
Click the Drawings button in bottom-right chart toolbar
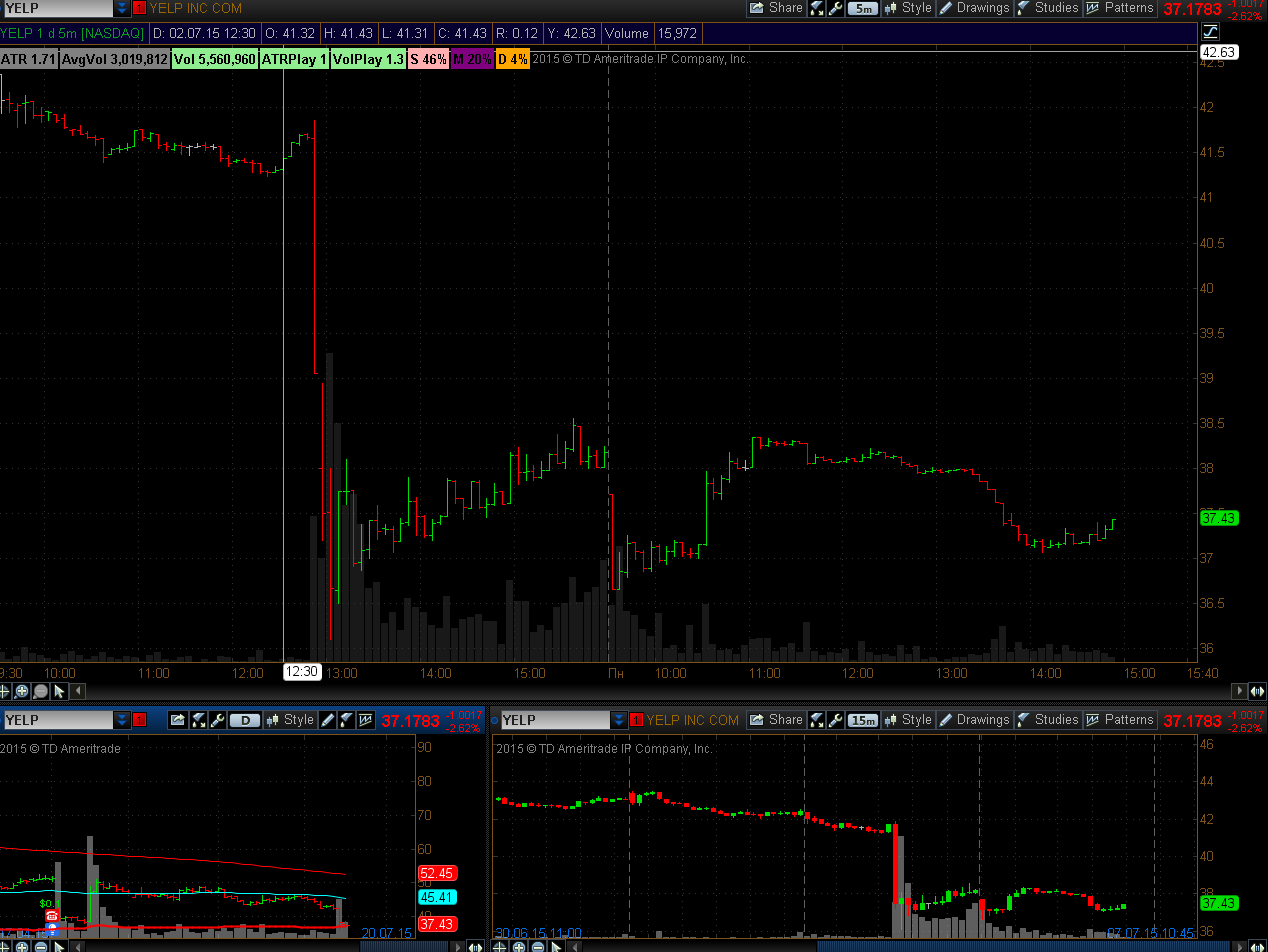(x=973, y=720)
